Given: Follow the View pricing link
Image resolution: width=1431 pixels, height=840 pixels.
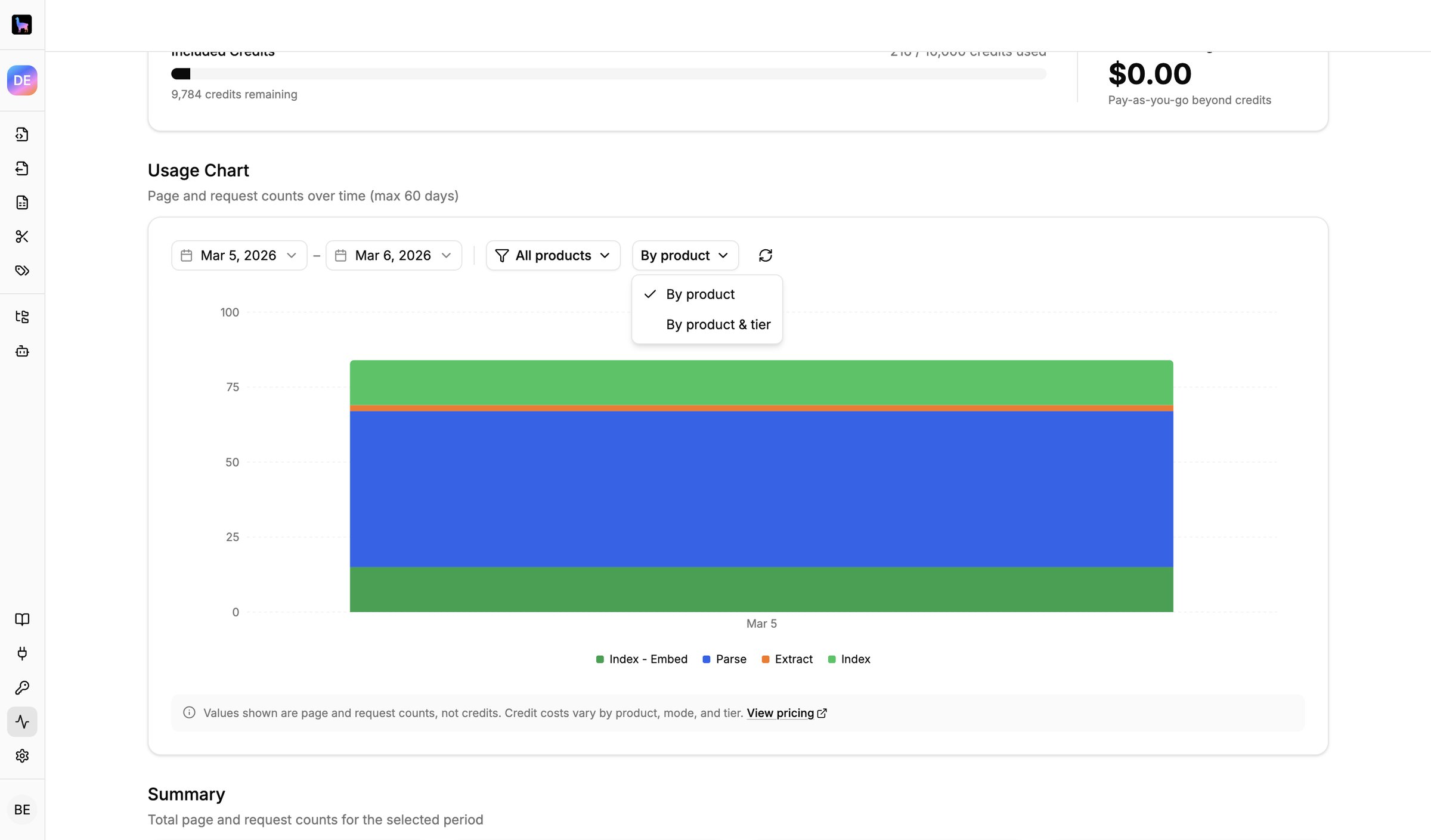Looking at the screenshot, I should click(x=780, y=713).
